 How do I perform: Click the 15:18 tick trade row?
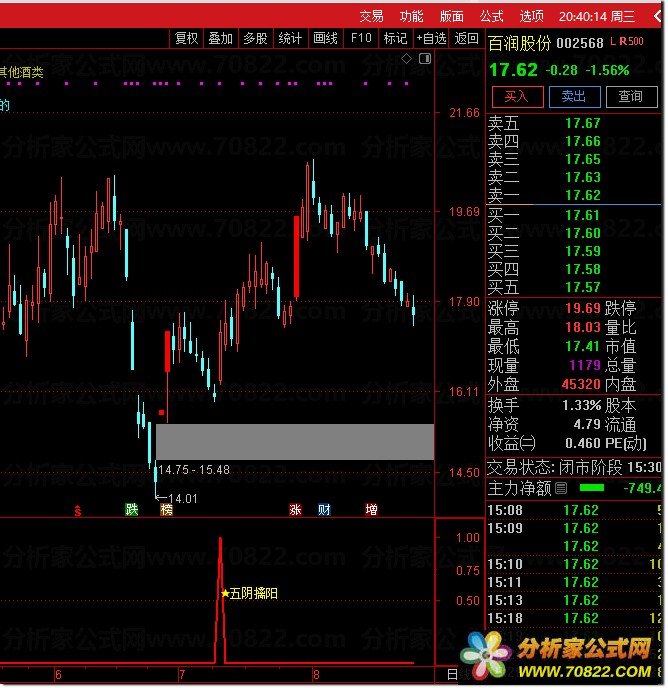575,618
